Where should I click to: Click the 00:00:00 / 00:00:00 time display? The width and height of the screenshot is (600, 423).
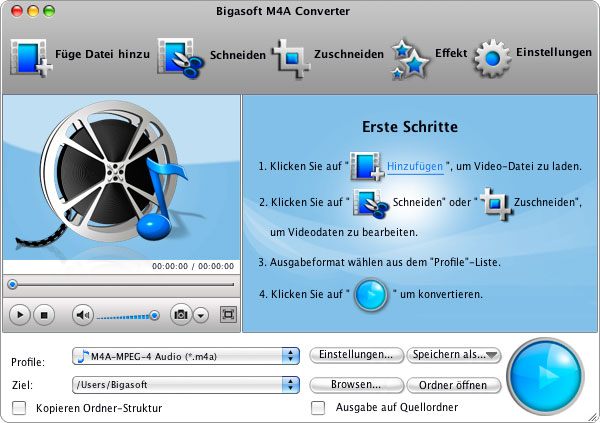(x=193, y=266)
